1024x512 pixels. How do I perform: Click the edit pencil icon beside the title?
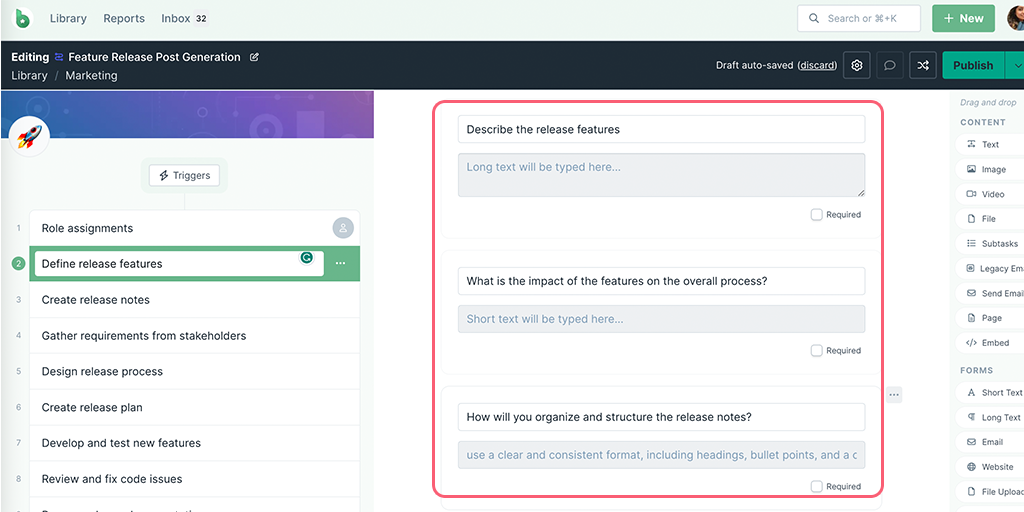254,57
